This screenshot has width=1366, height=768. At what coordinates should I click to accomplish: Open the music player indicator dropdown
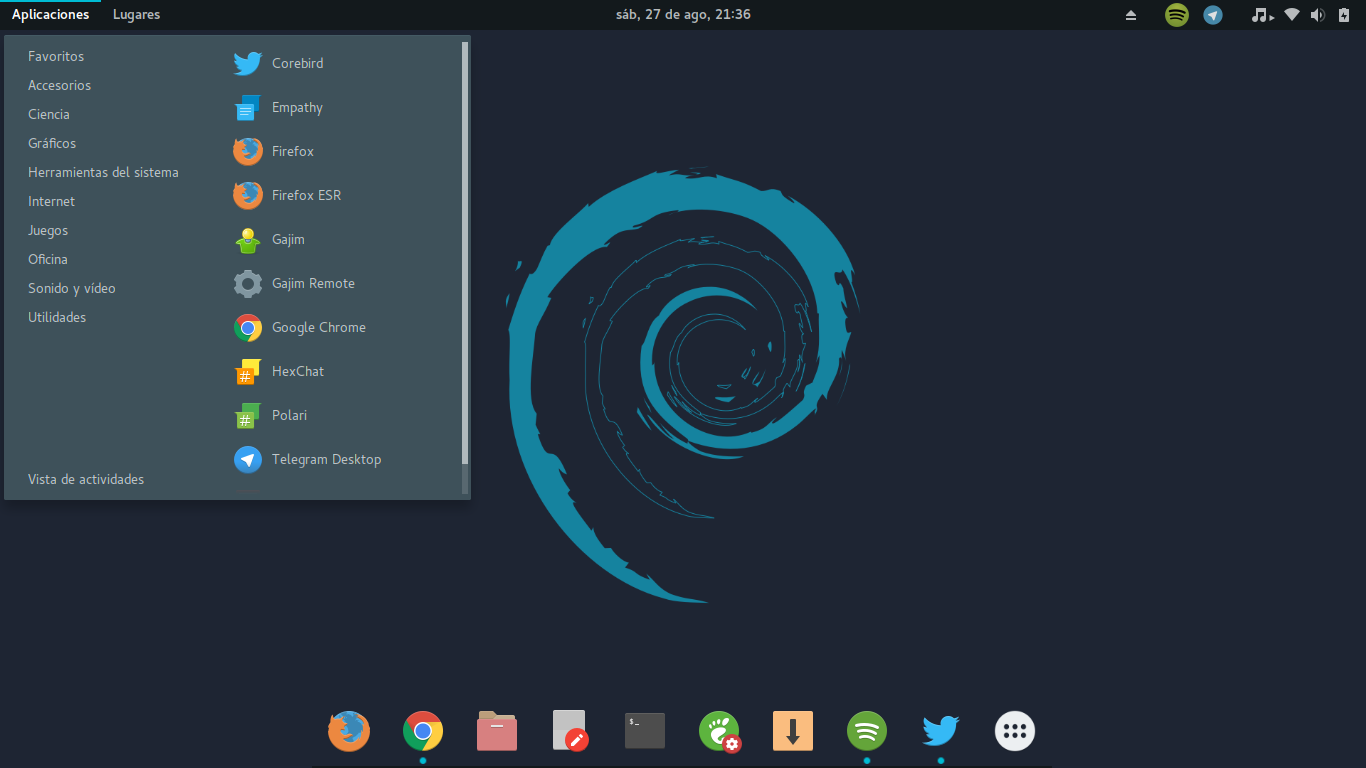click(x=1263, y=15)
